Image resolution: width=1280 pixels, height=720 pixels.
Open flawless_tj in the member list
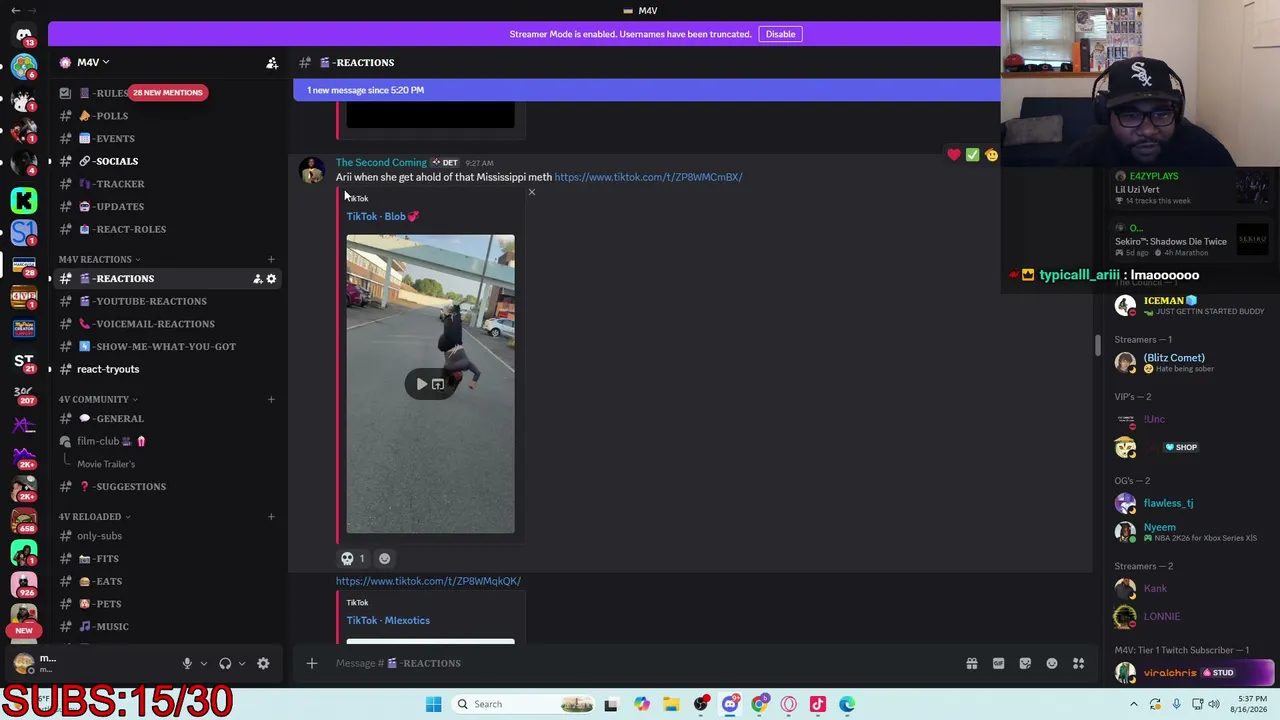click(x=1168, y=503)
